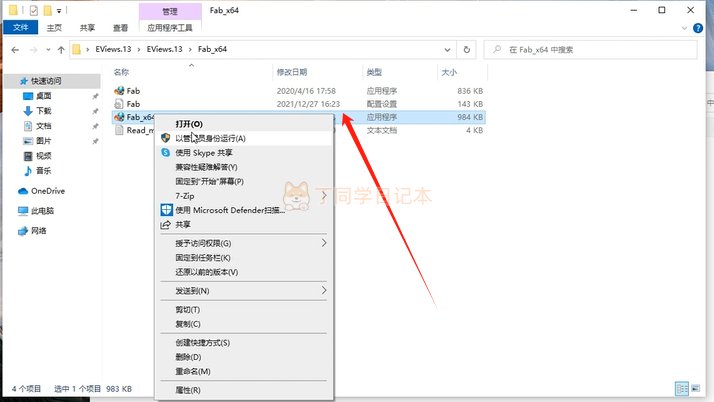Choose 复制(C) in the context menu
Viewport: 714px width, 402px height.
[x=244, y=324]
